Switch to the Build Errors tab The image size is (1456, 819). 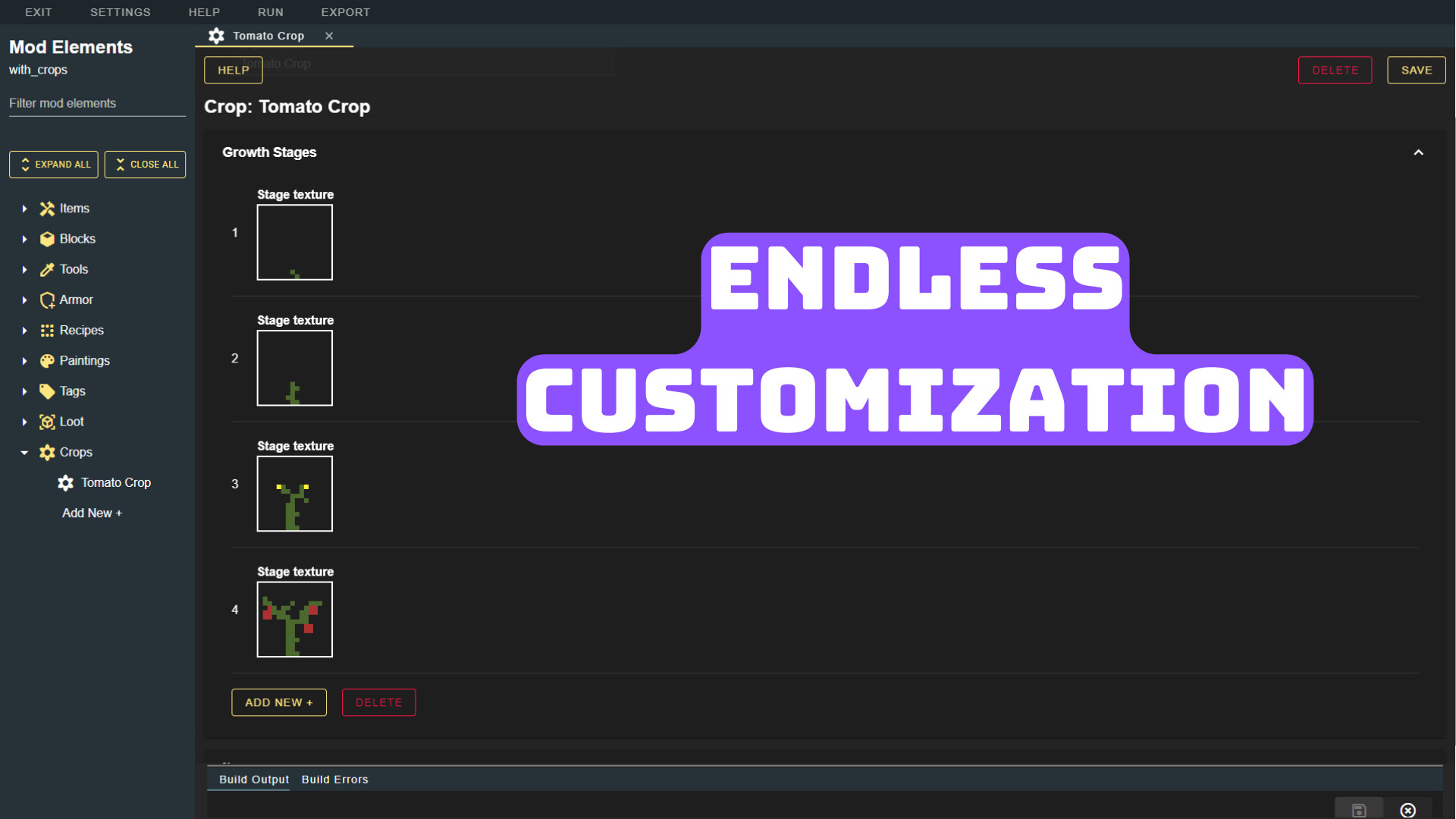tap(334, 779)
